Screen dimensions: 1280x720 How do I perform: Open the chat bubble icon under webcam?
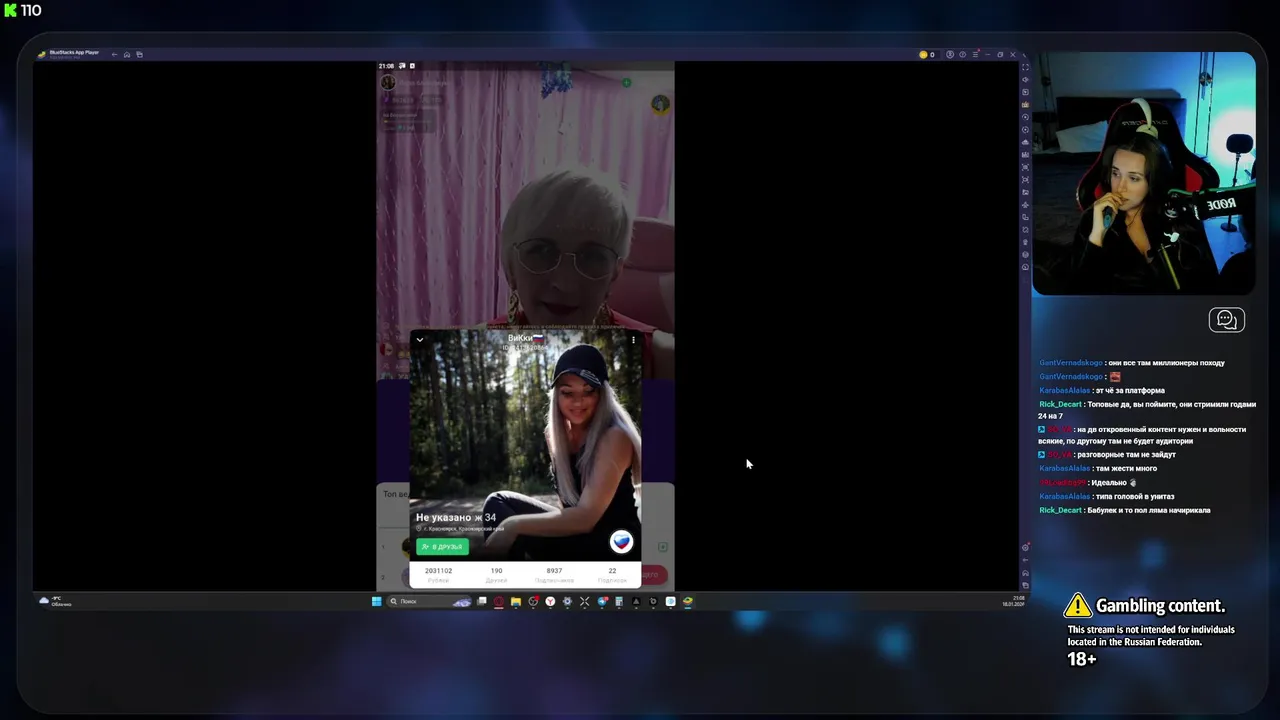(1226, 320)
